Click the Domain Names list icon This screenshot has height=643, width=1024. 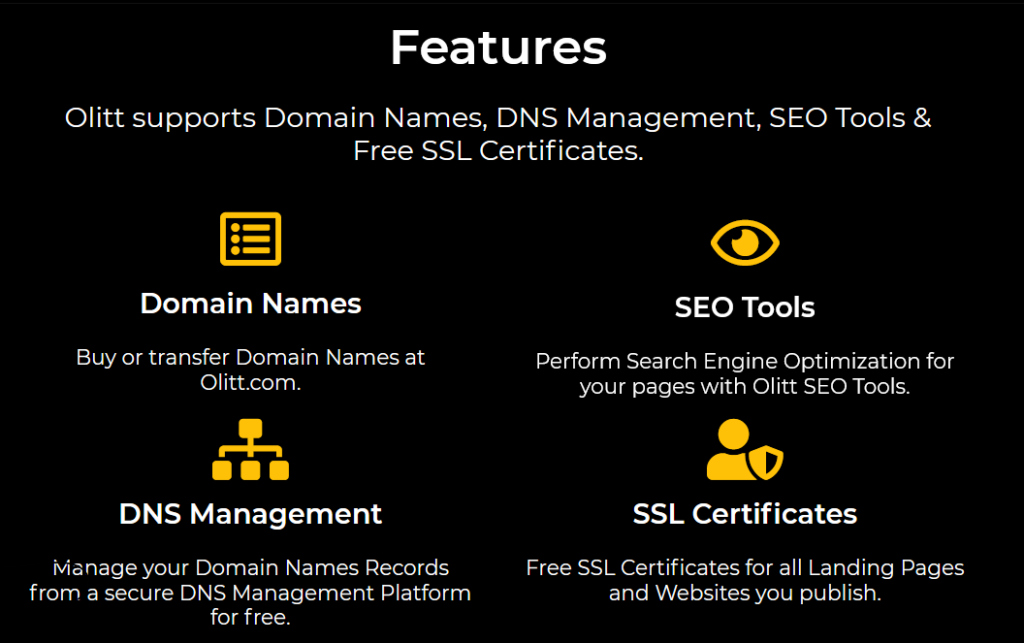coord(250,239)
